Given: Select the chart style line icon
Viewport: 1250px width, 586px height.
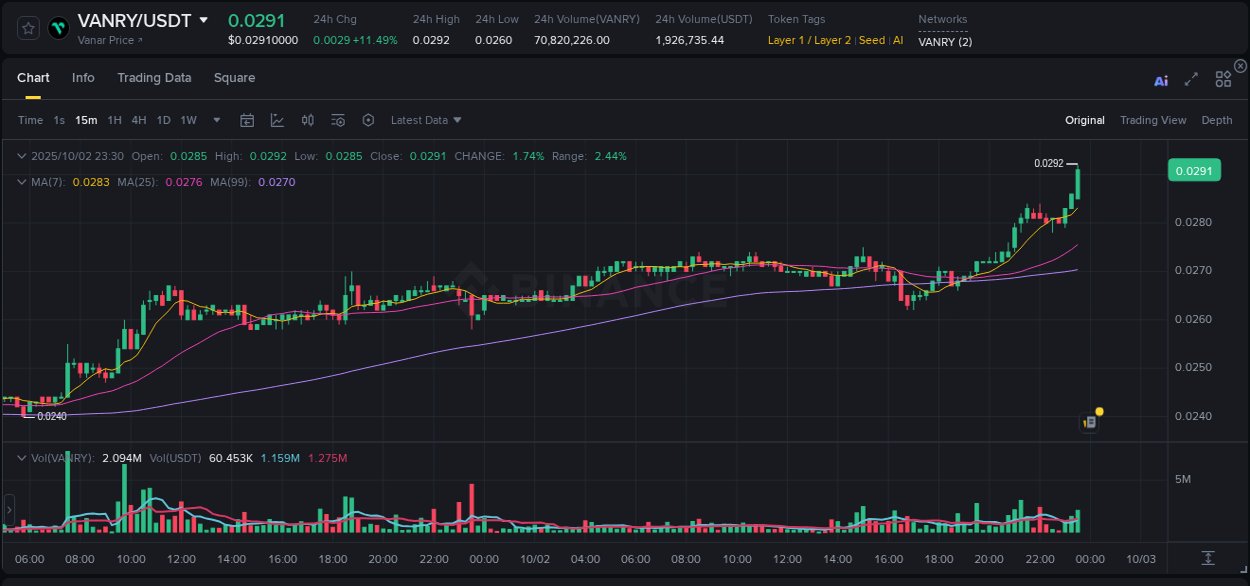Looking at the screenshot, I should (x=277, y=120).
